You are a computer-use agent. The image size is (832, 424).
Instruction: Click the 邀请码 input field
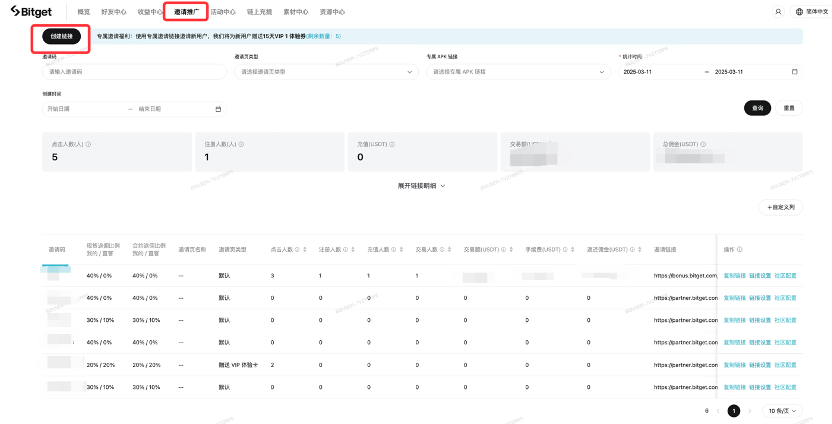(135, 72)
